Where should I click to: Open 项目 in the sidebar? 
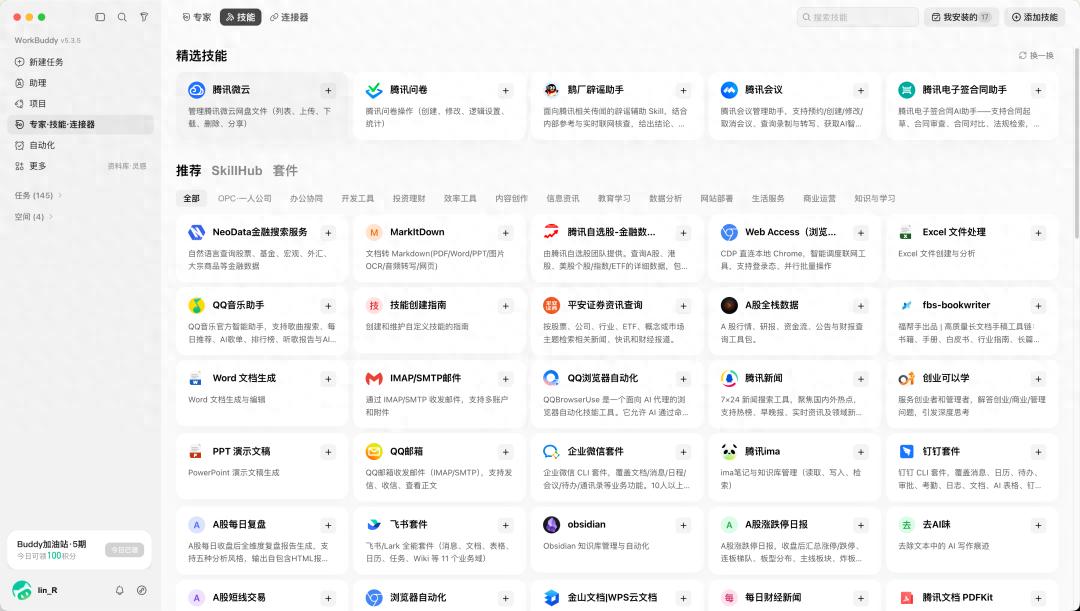coord(81,103)
